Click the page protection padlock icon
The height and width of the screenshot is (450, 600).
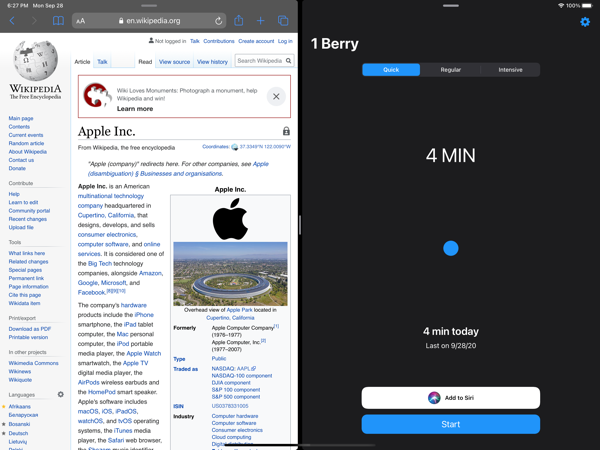286,131
